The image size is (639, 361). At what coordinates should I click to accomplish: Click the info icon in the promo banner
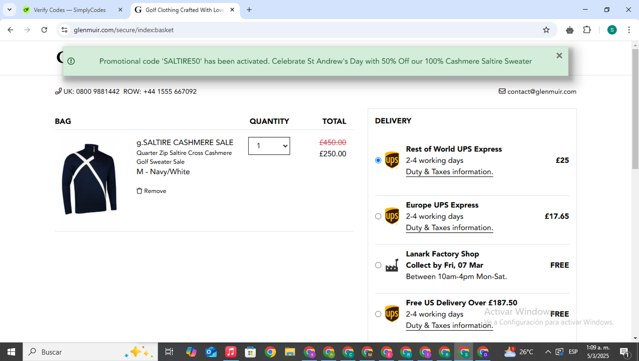tap(71, 61)
